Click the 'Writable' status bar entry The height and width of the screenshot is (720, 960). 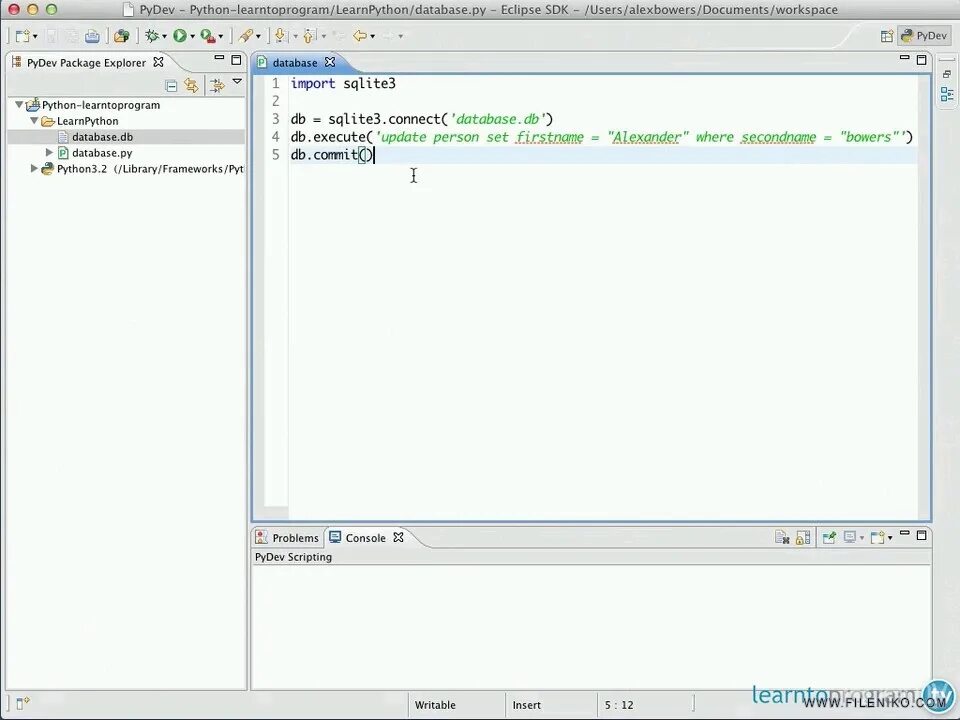point(435,705)
